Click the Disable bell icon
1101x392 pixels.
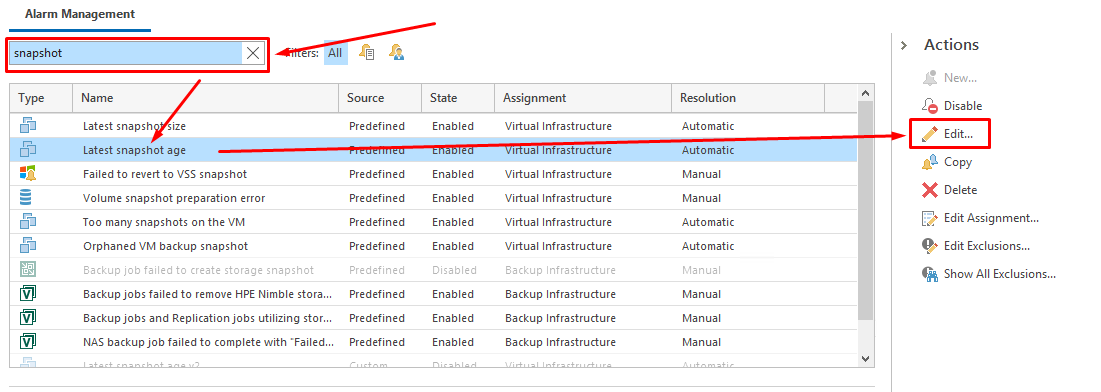pos(930,105)
